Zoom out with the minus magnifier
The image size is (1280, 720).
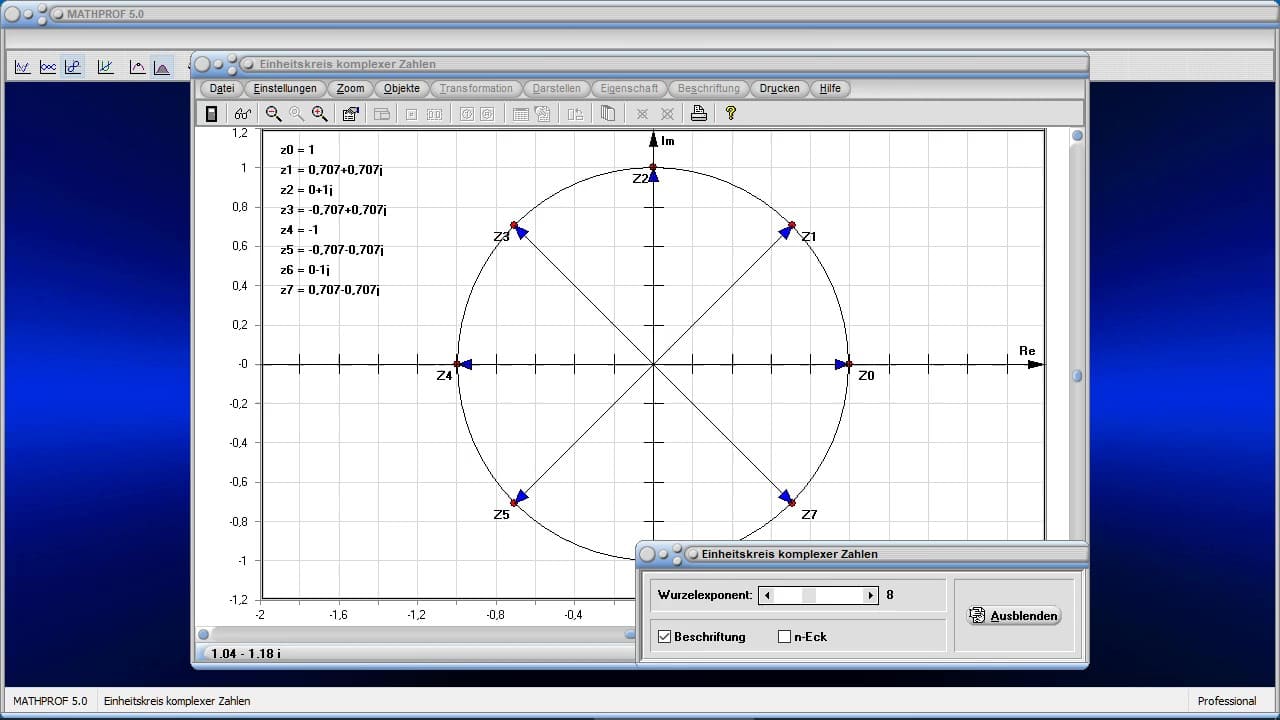273,114
